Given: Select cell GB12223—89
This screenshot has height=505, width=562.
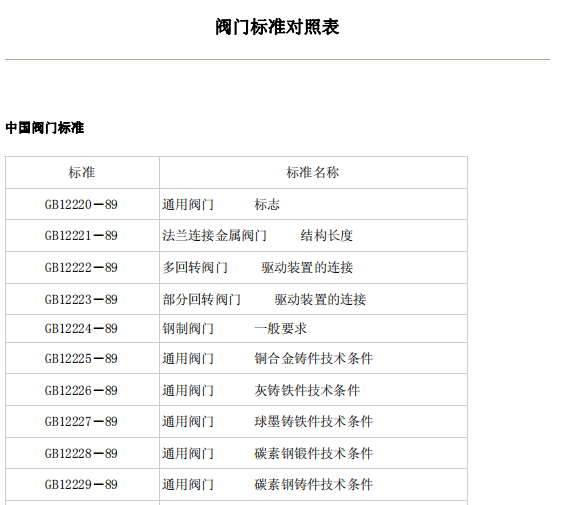Looking at the screenshot, I should (81, 300).
